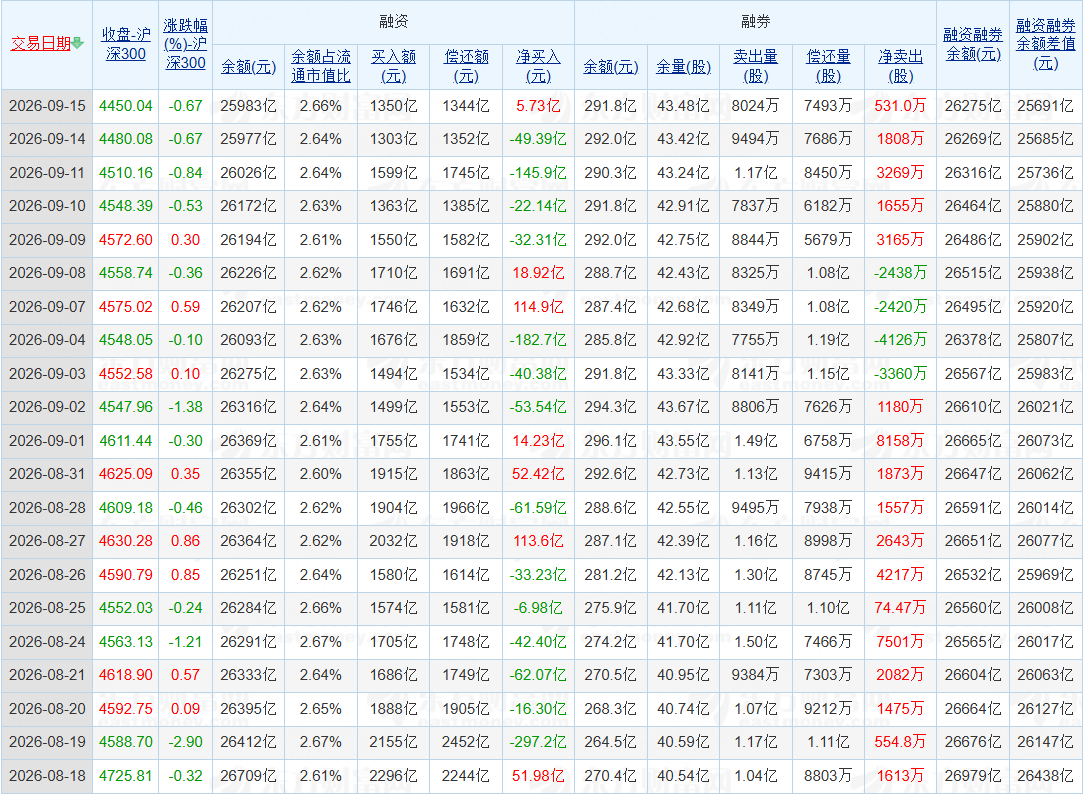This screenshot has height=794, width=1083.
Task: Sort by 卖出量(股) column header
Action: 756,66
